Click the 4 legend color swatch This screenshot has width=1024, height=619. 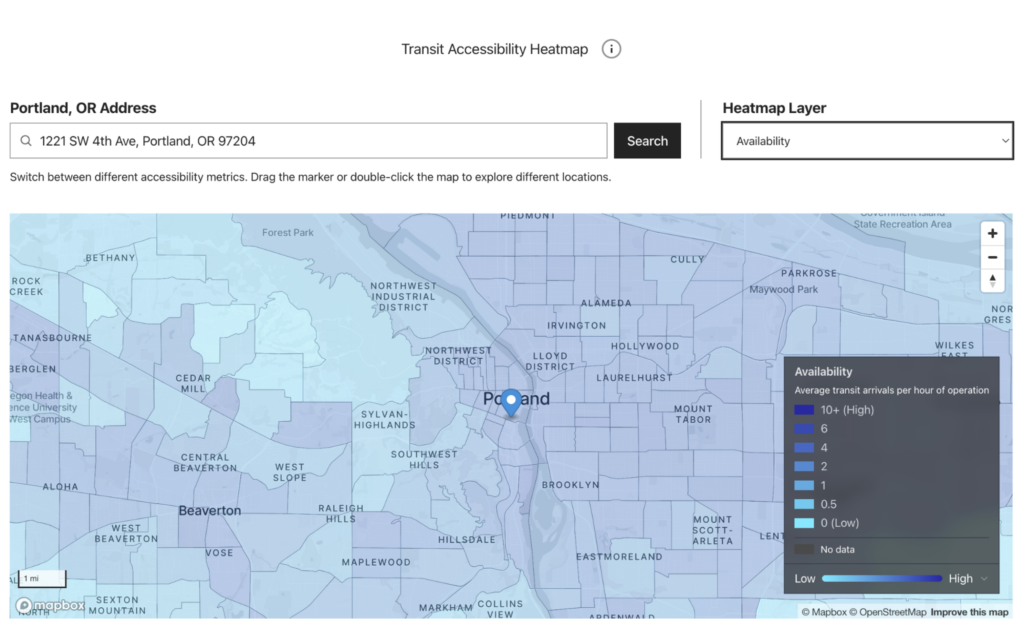[x=804, y=448]
